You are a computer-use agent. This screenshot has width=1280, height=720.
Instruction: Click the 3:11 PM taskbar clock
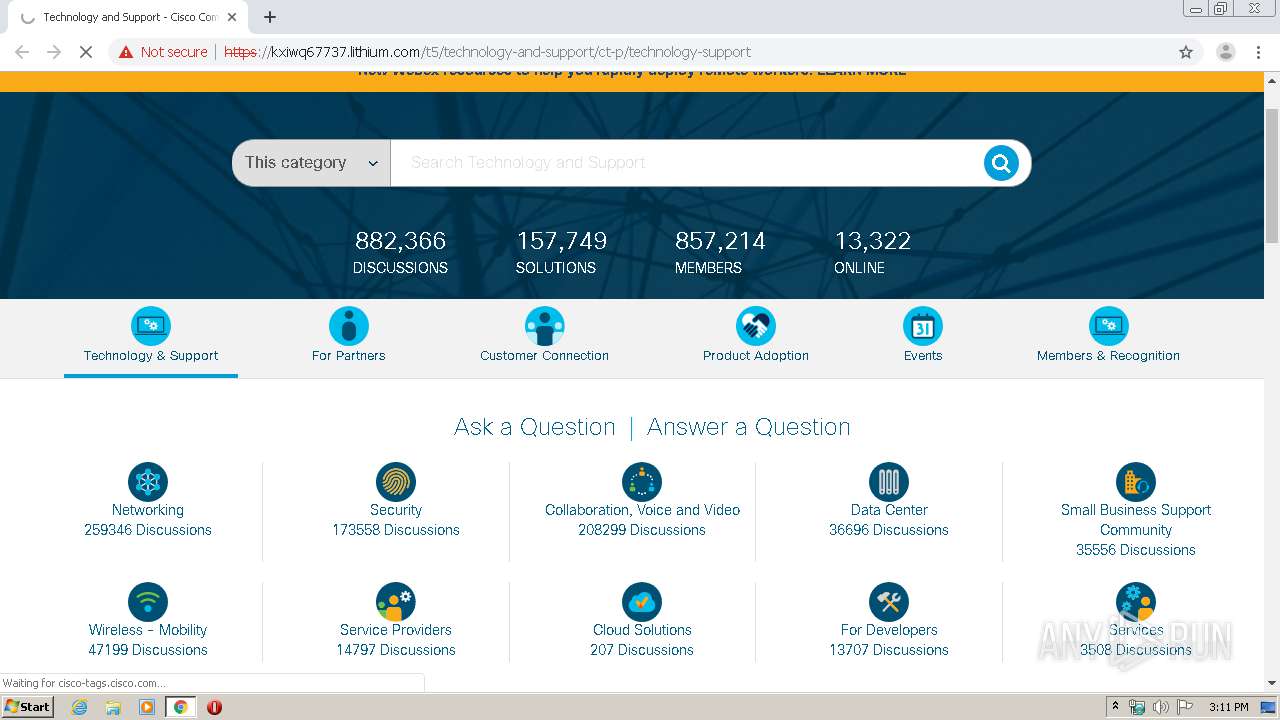pos(1228,707)
